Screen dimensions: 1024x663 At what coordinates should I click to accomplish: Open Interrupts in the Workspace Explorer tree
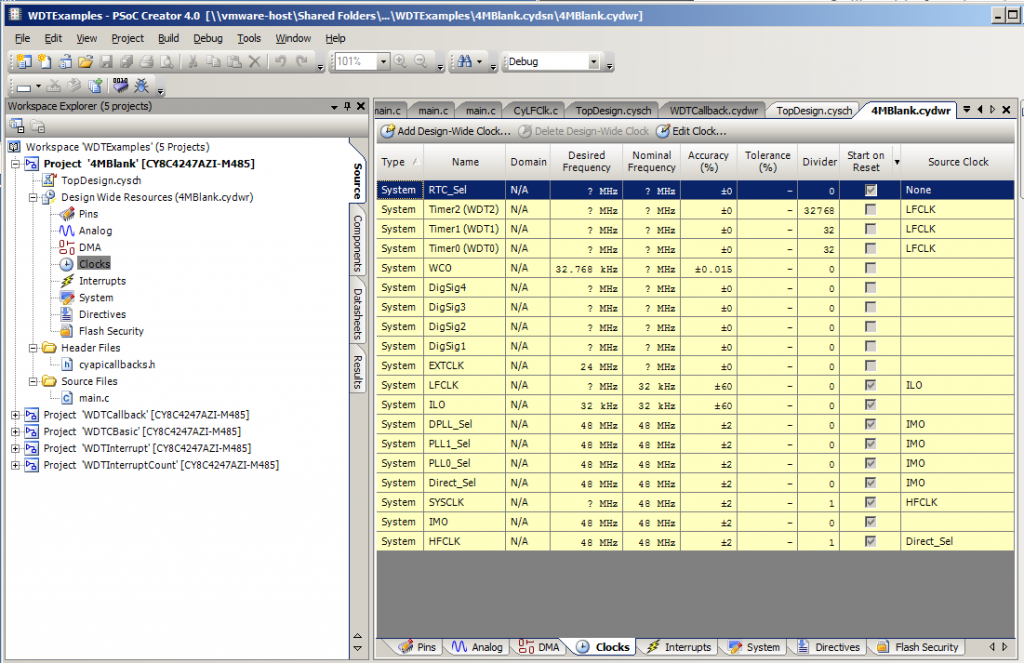click(x=102, y=281)
